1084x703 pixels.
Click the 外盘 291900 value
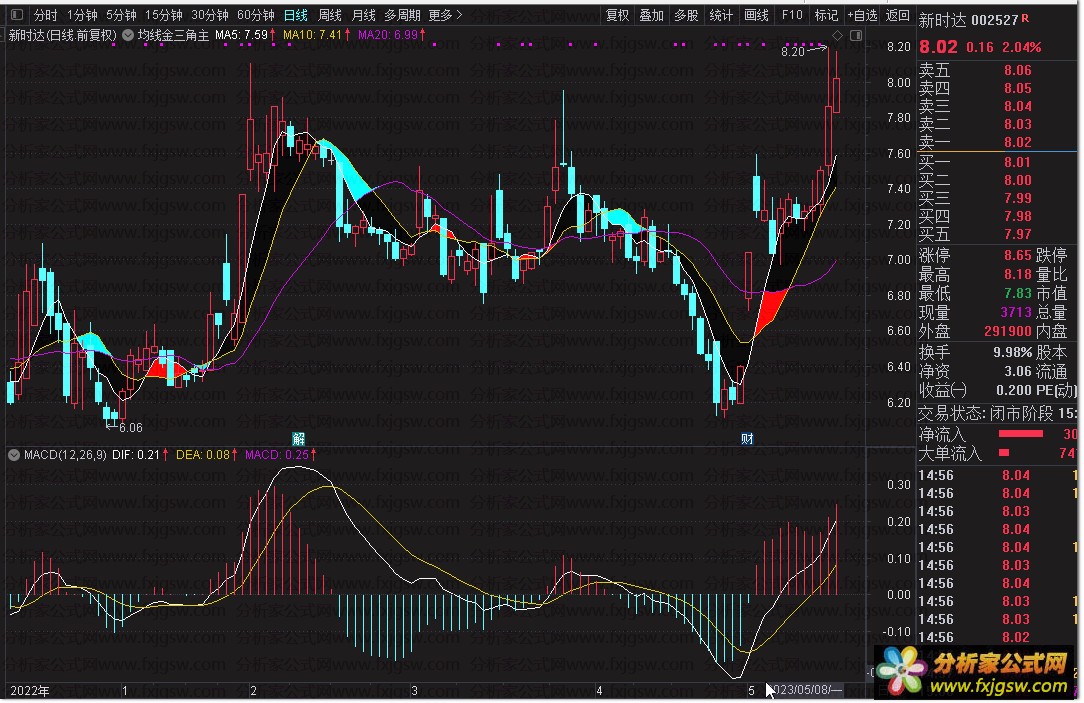[x=1008, y=332]
